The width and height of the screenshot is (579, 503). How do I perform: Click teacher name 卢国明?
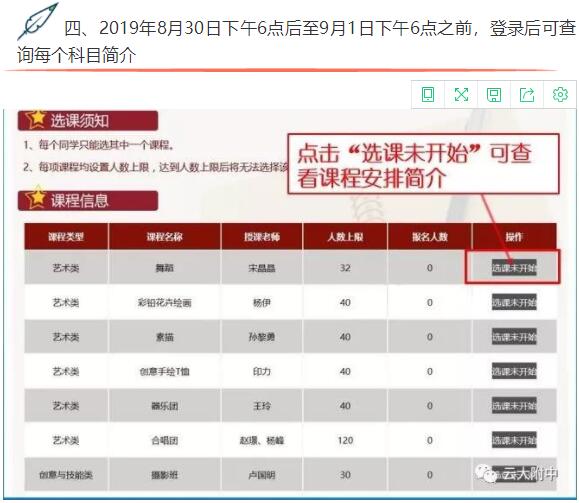click(262, 475)
